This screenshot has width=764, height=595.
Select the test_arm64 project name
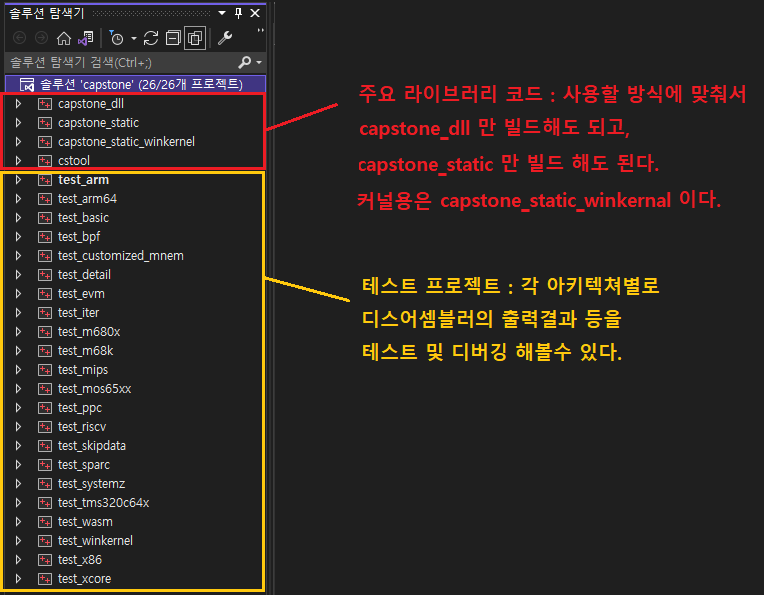tap(87, 198)
